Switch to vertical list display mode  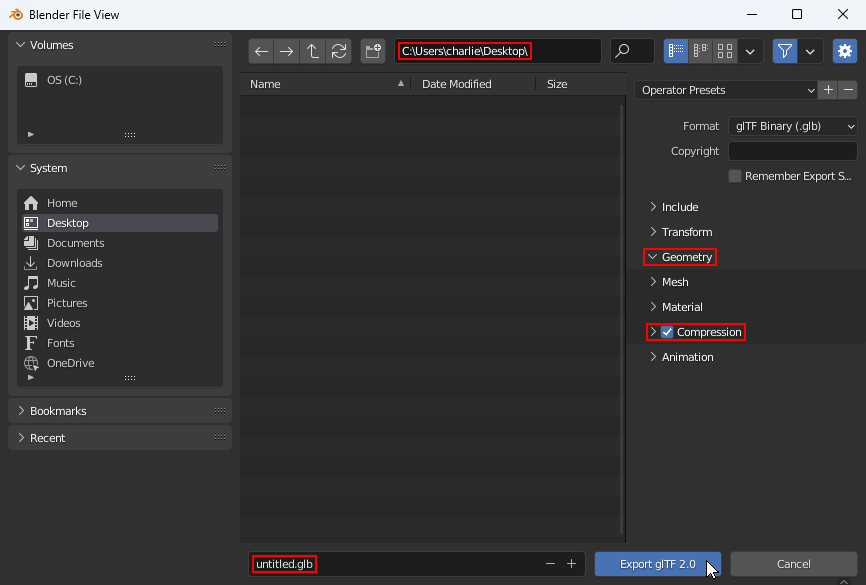coord(676,51)
